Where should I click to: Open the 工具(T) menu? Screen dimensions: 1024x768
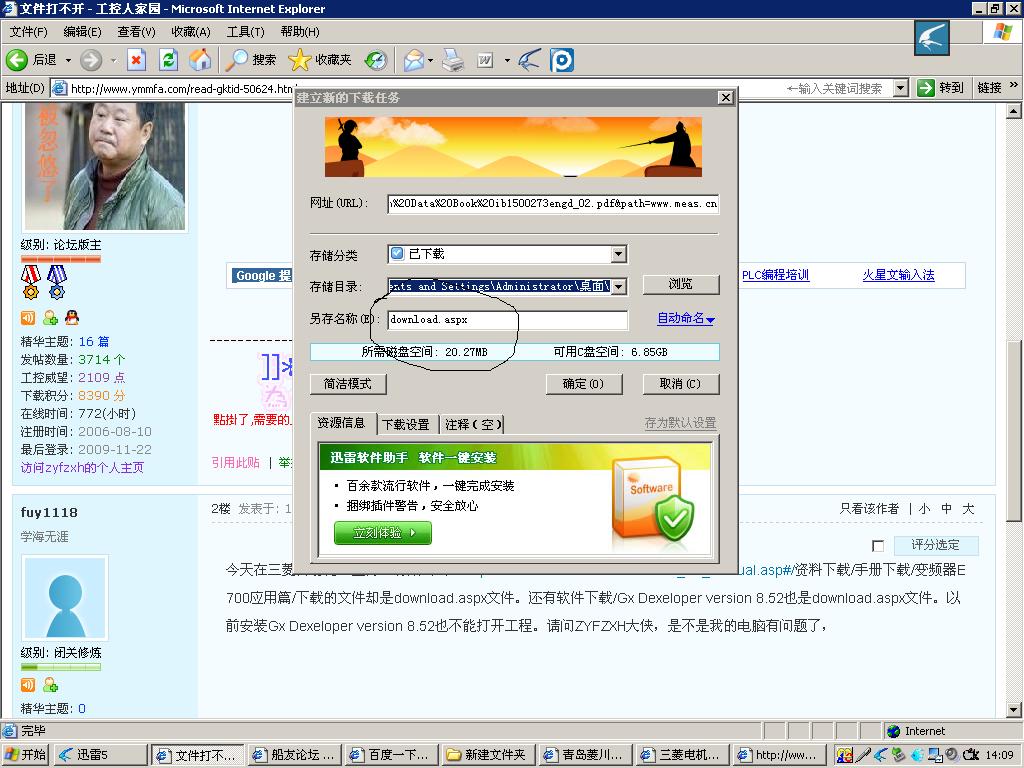click(x=245, y=32)
